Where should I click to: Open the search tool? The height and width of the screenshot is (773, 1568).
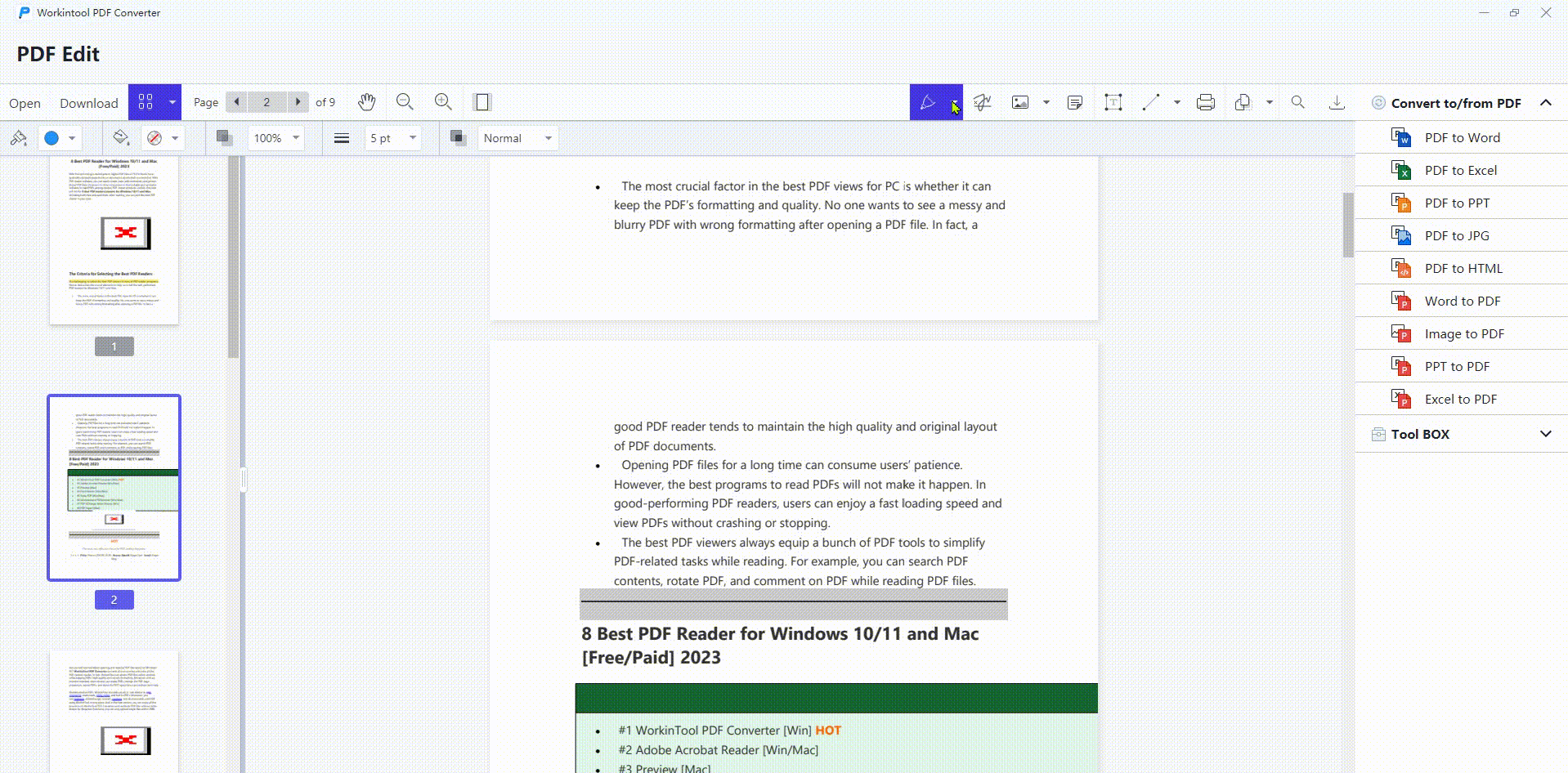(1298, 102)
